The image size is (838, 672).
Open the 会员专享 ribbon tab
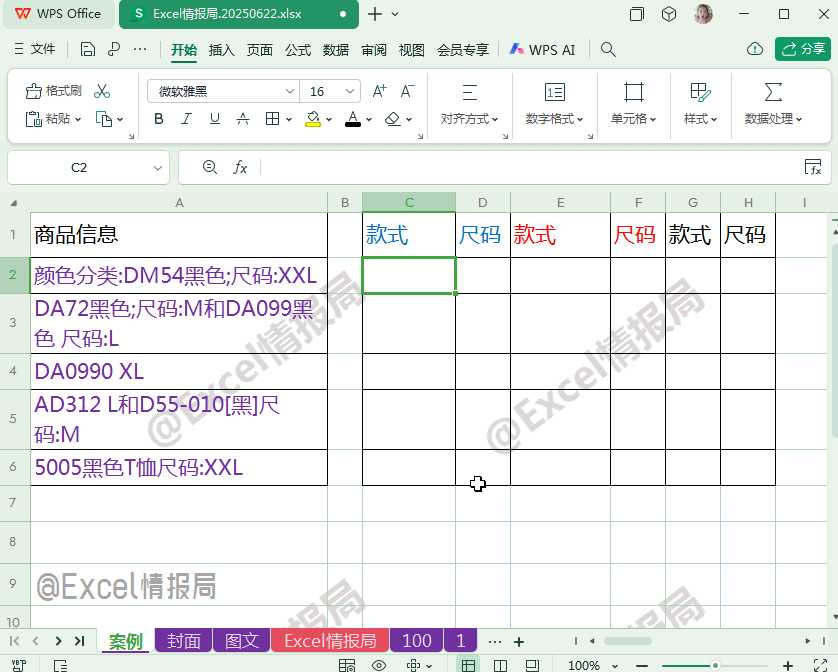point(463,50)
